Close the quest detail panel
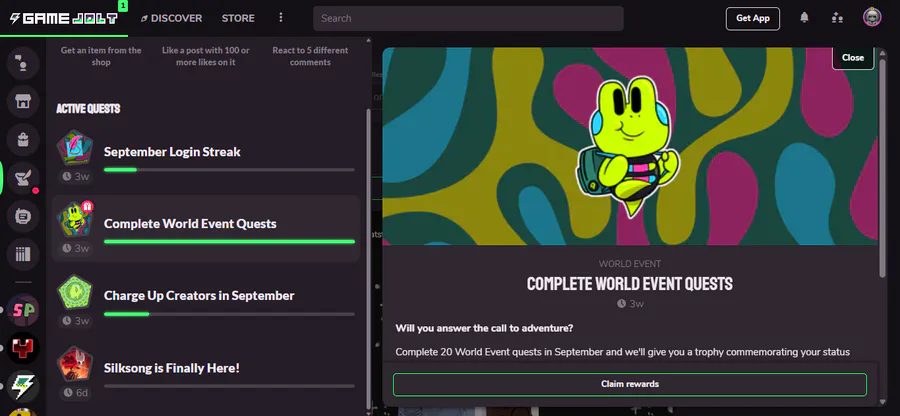Image resolution: width=900 pixels, height=416 pixels. click(853, 57)
